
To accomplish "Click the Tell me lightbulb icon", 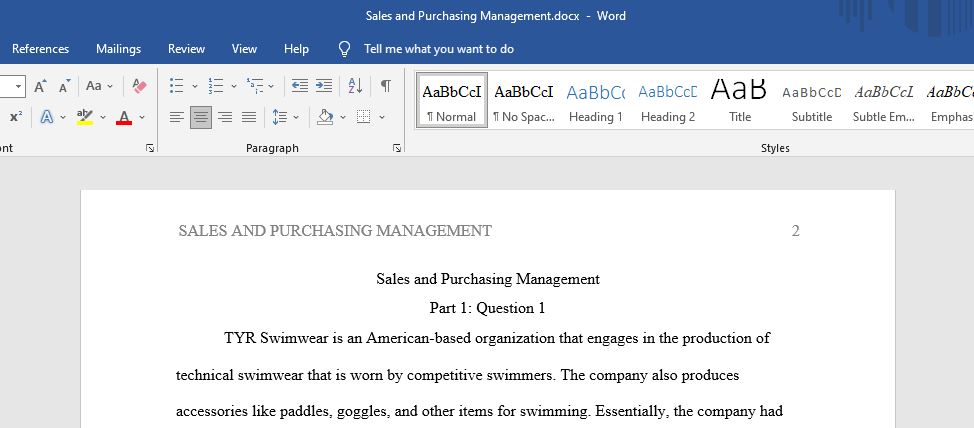I will (344, 49).
